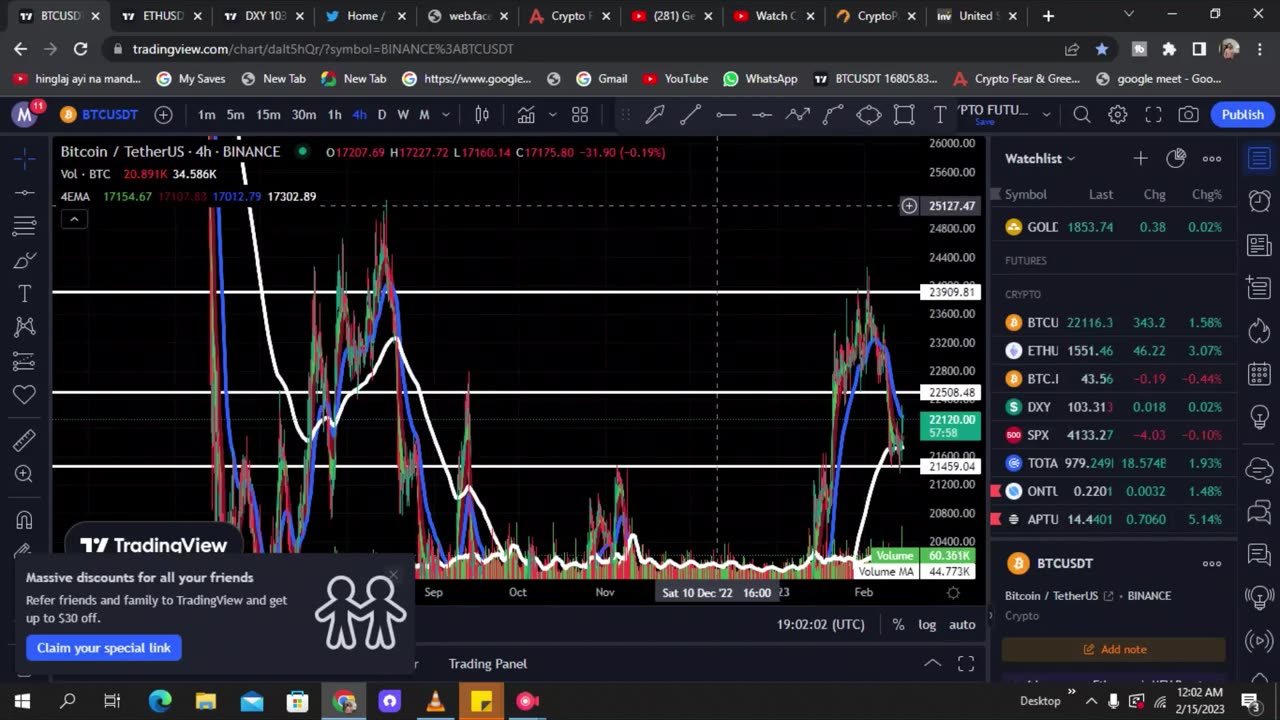
Task: Collapse the bottom Trading Panel
Action: click(x=932, y=664)
